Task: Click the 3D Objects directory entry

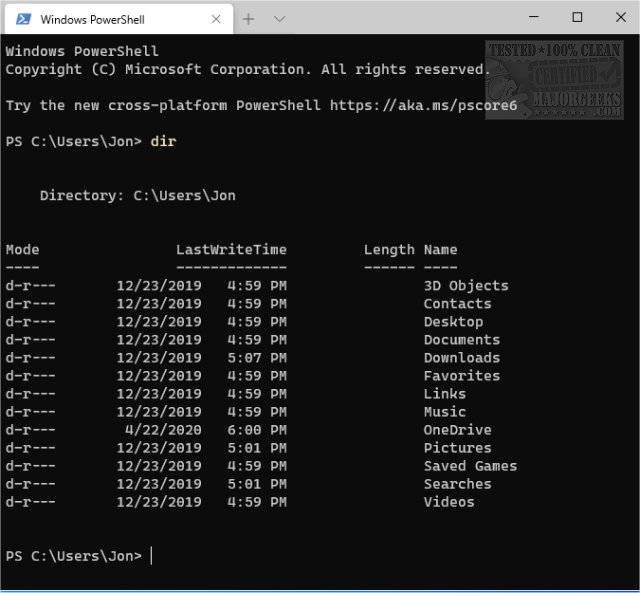Action: point(466,286)
